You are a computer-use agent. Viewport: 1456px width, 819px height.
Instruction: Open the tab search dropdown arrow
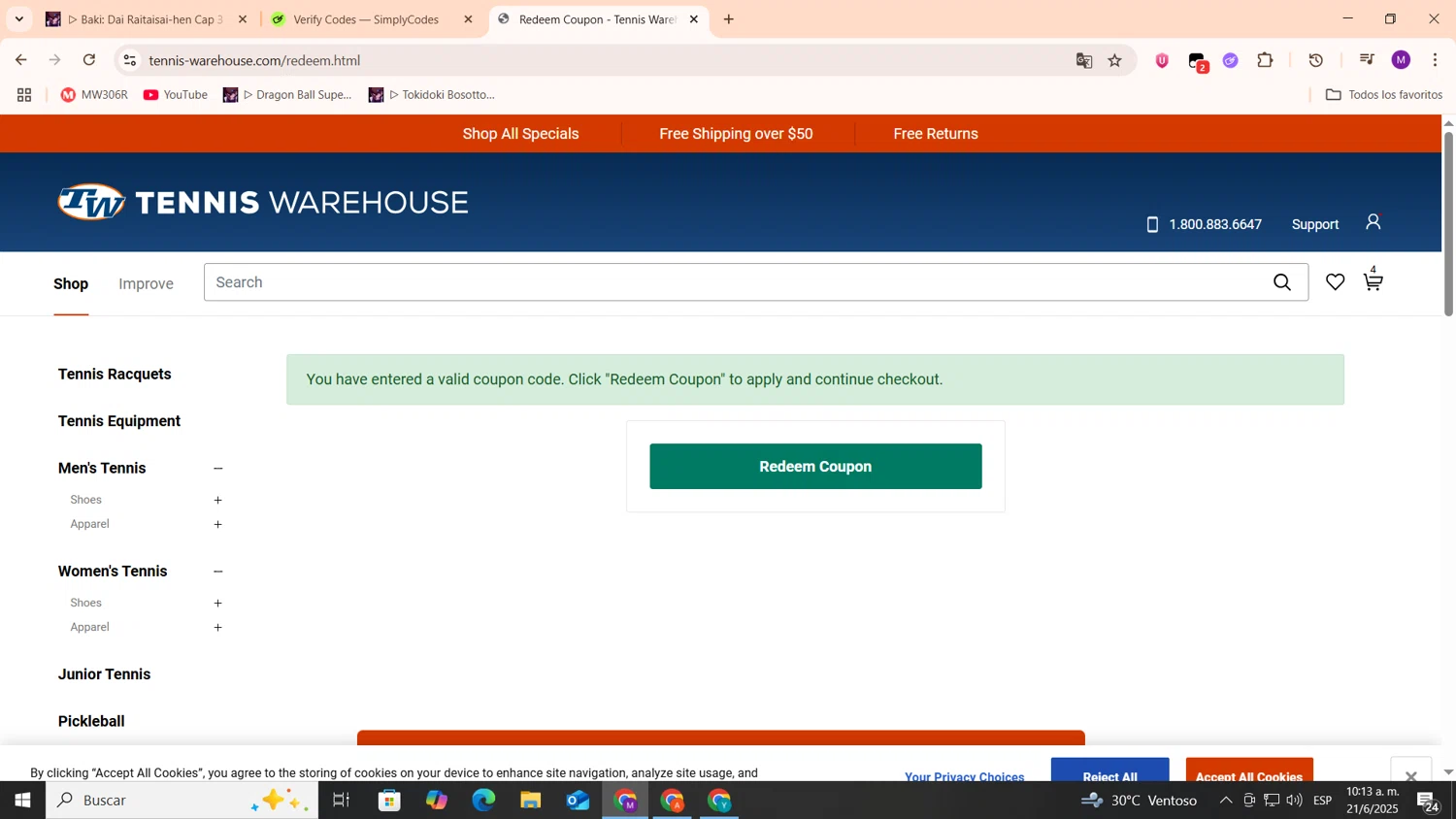pyautogui.click(x=18, y=19)
